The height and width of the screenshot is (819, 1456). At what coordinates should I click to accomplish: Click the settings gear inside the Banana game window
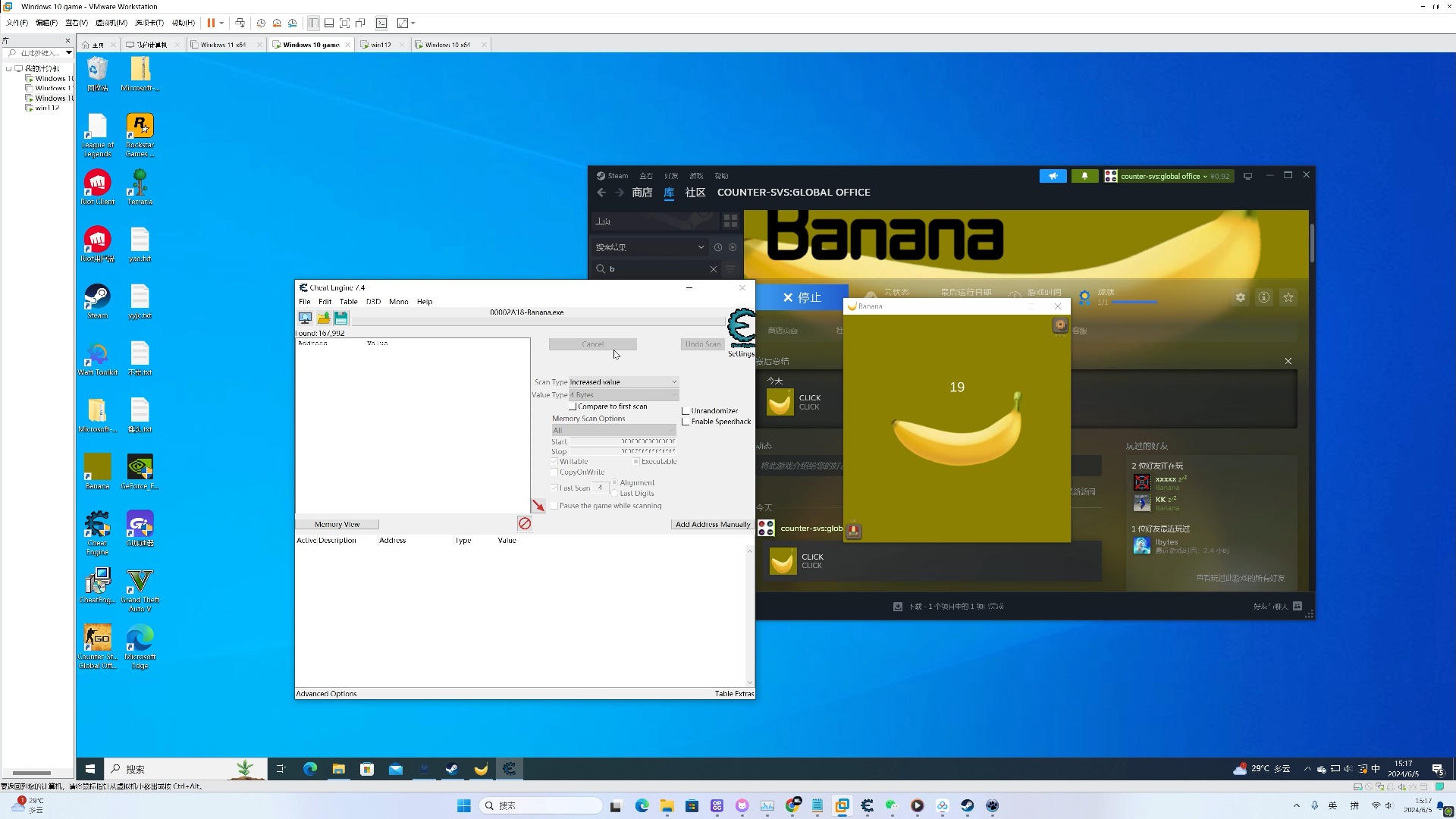(1060, 325)
